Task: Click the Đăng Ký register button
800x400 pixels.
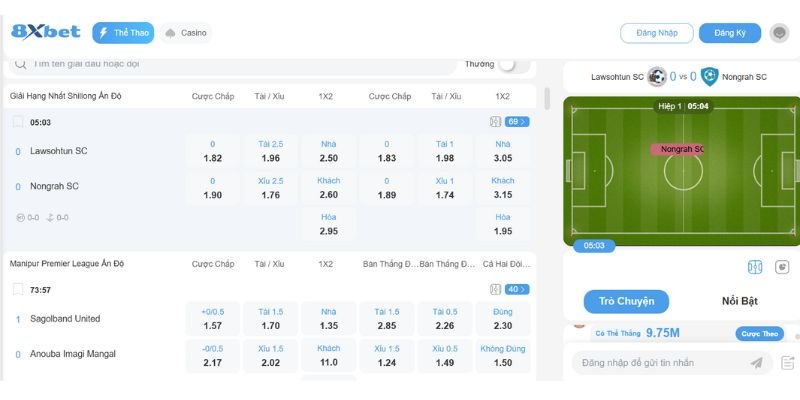Action: [x=730, y=33]
